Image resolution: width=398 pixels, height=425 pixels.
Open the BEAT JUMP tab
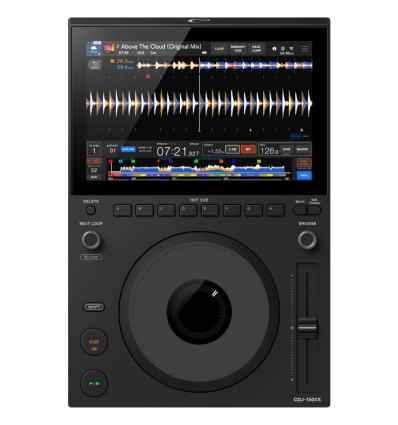tap(256, 49)
